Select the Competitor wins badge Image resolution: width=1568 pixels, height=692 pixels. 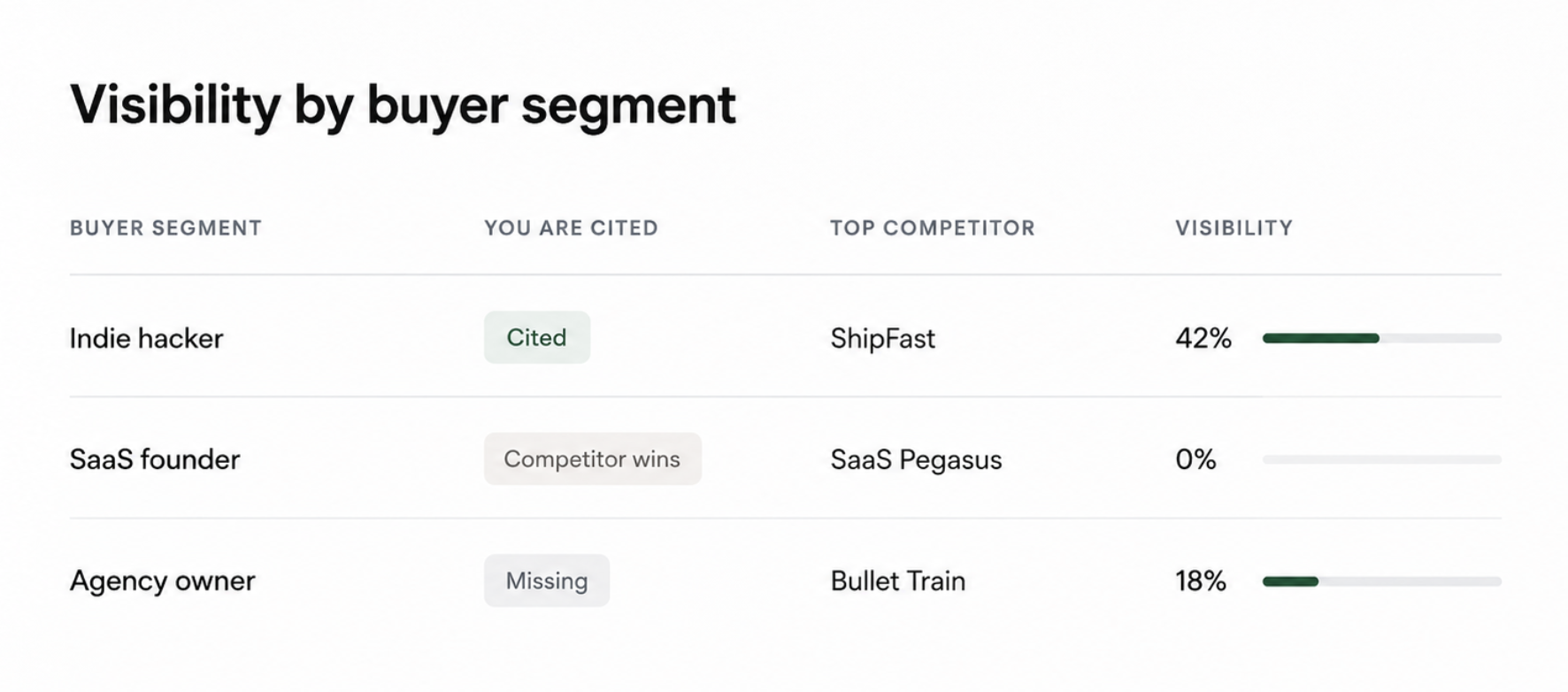tap(593, 458)
